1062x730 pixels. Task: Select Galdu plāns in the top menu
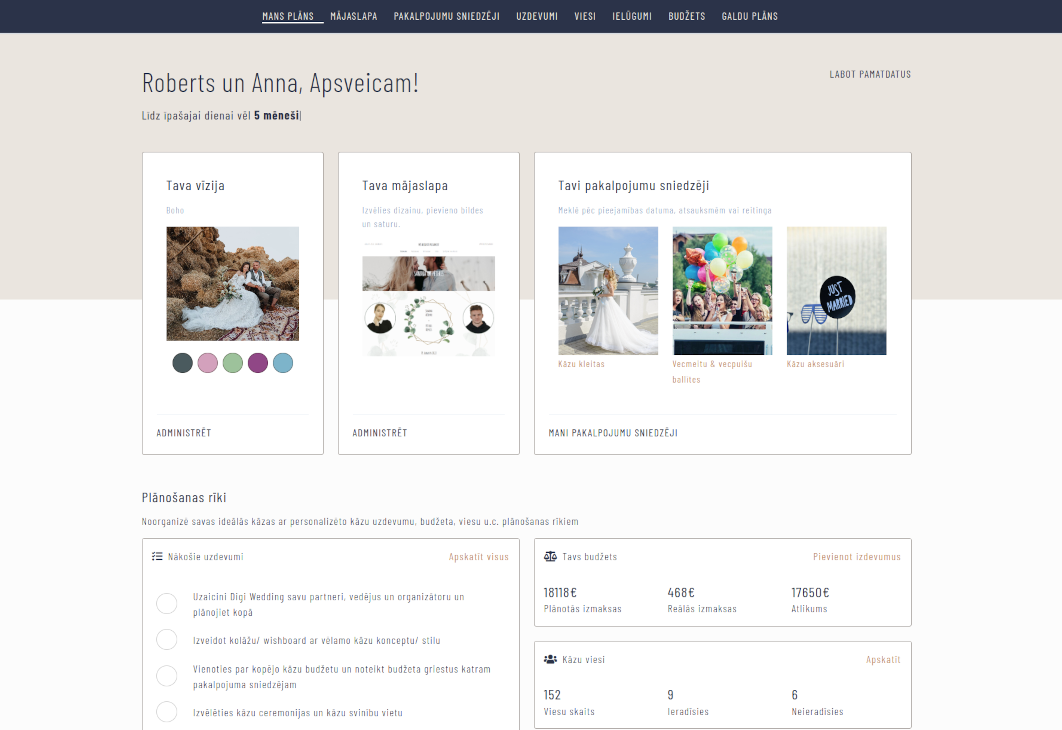click(749, 16)
